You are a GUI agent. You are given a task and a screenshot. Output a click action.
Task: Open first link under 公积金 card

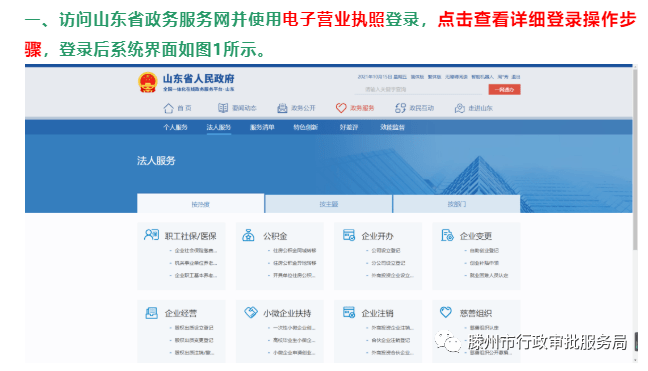(294, 250)
